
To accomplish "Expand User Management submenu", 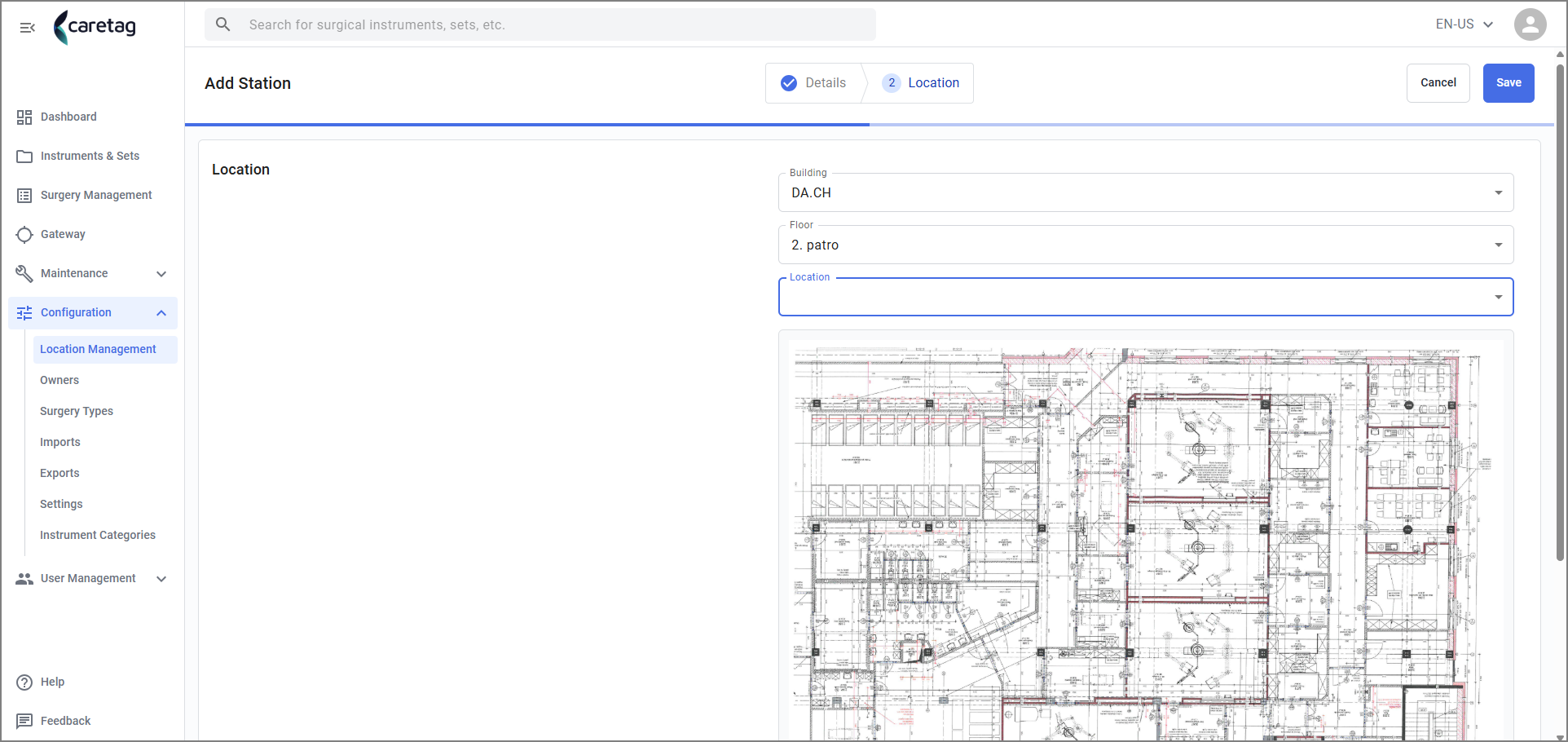I will pyautogui.click(x=93, y=579).
